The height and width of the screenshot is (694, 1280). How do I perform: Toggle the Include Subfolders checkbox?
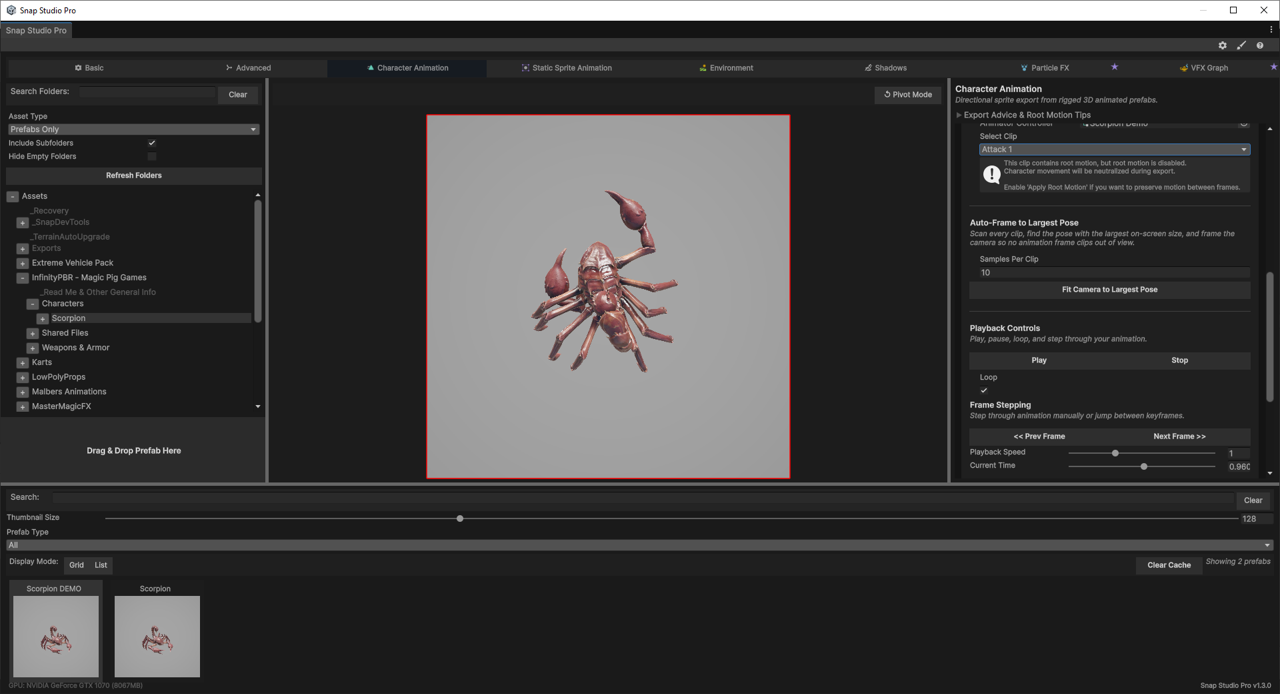[152, 143]
